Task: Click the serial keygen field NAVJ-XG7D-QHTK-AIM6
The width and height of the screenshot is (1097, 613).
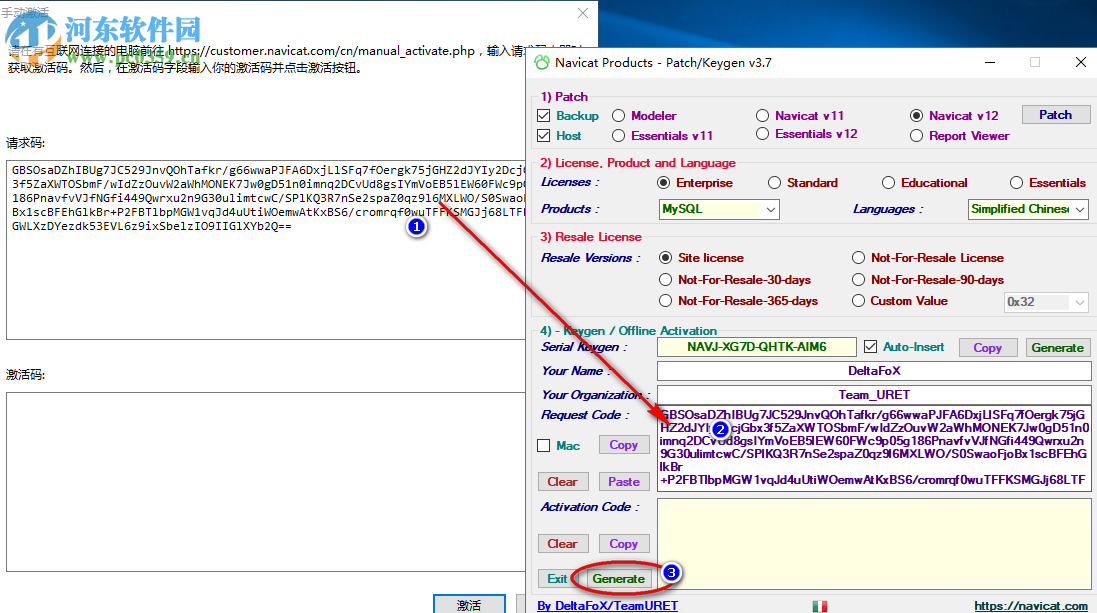Action: [x=756, y=347]
